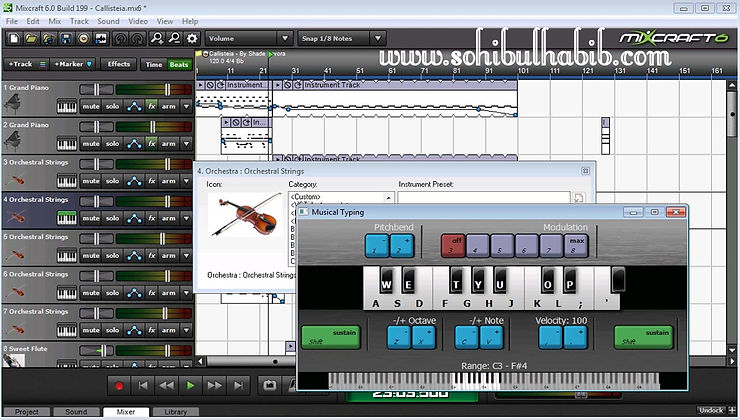Expand the +Marker dropdown arrow

pyautogui.click(x=89, y=64)
